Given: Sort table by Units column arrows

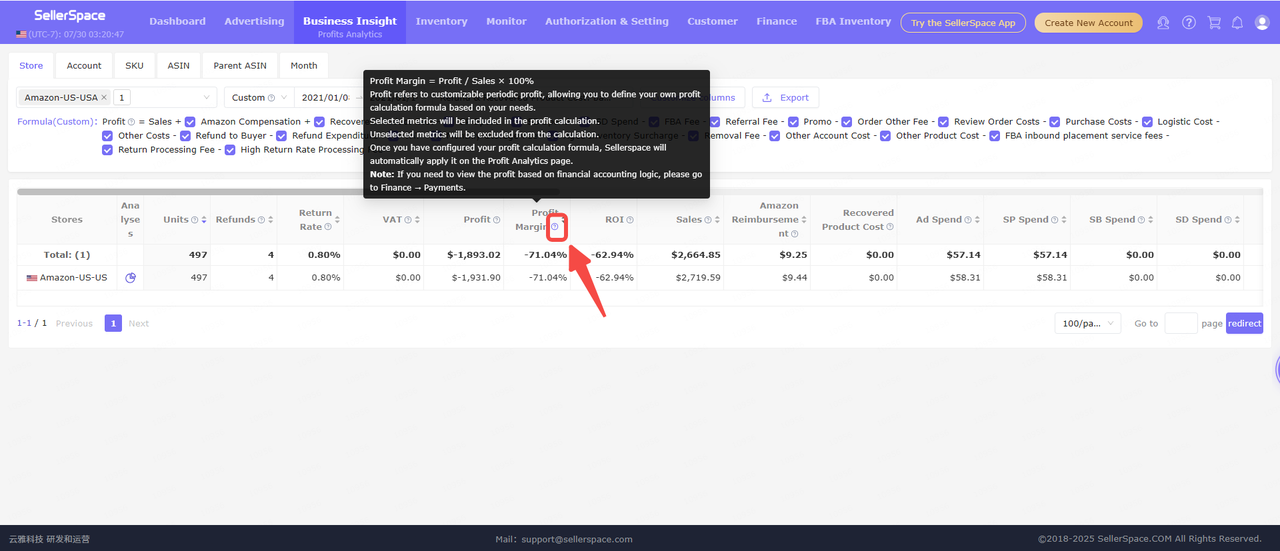Looking at the screenshot, I should (204, 220).
